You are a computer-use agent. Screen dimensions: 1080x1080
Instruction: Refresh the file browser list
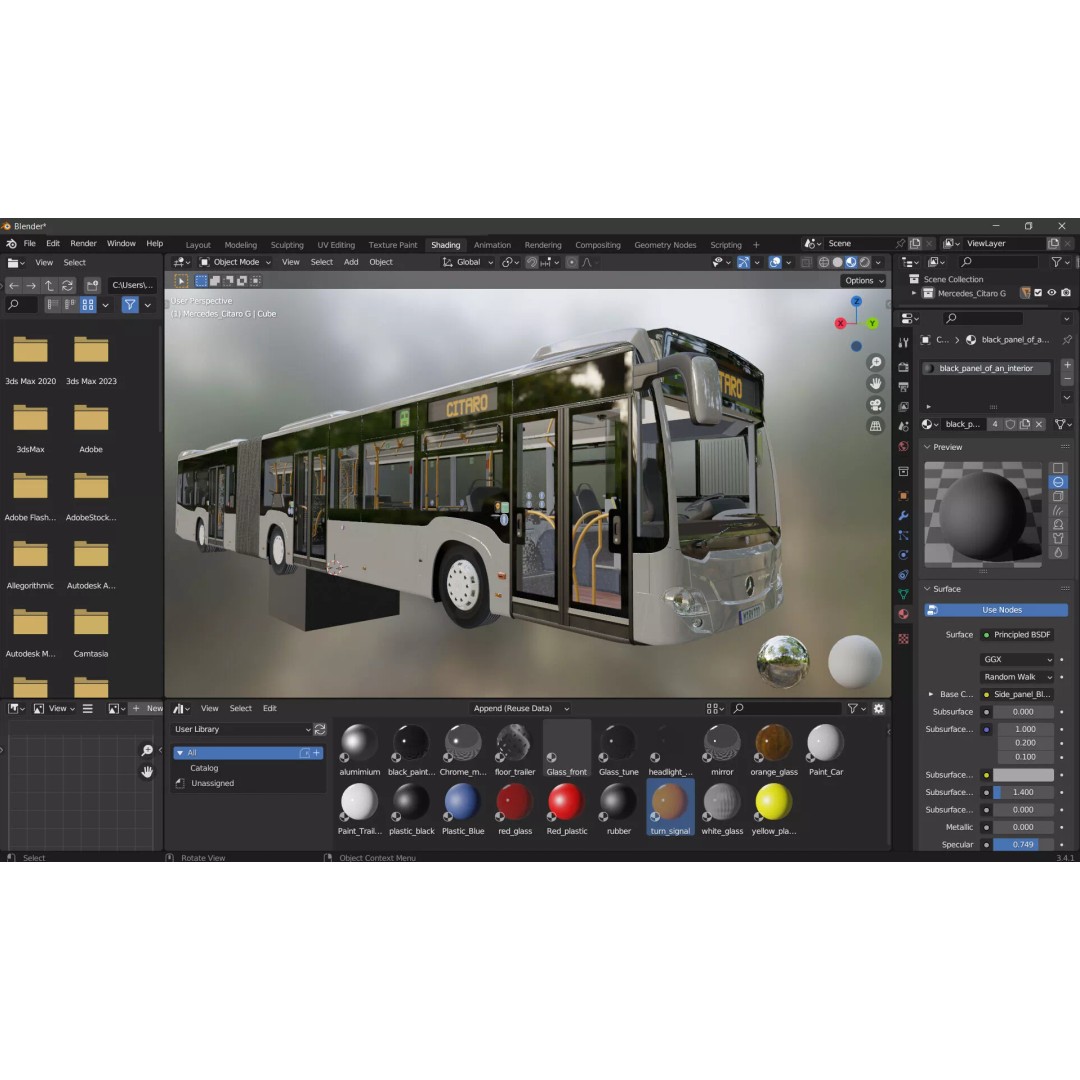[x=67, y=285]
